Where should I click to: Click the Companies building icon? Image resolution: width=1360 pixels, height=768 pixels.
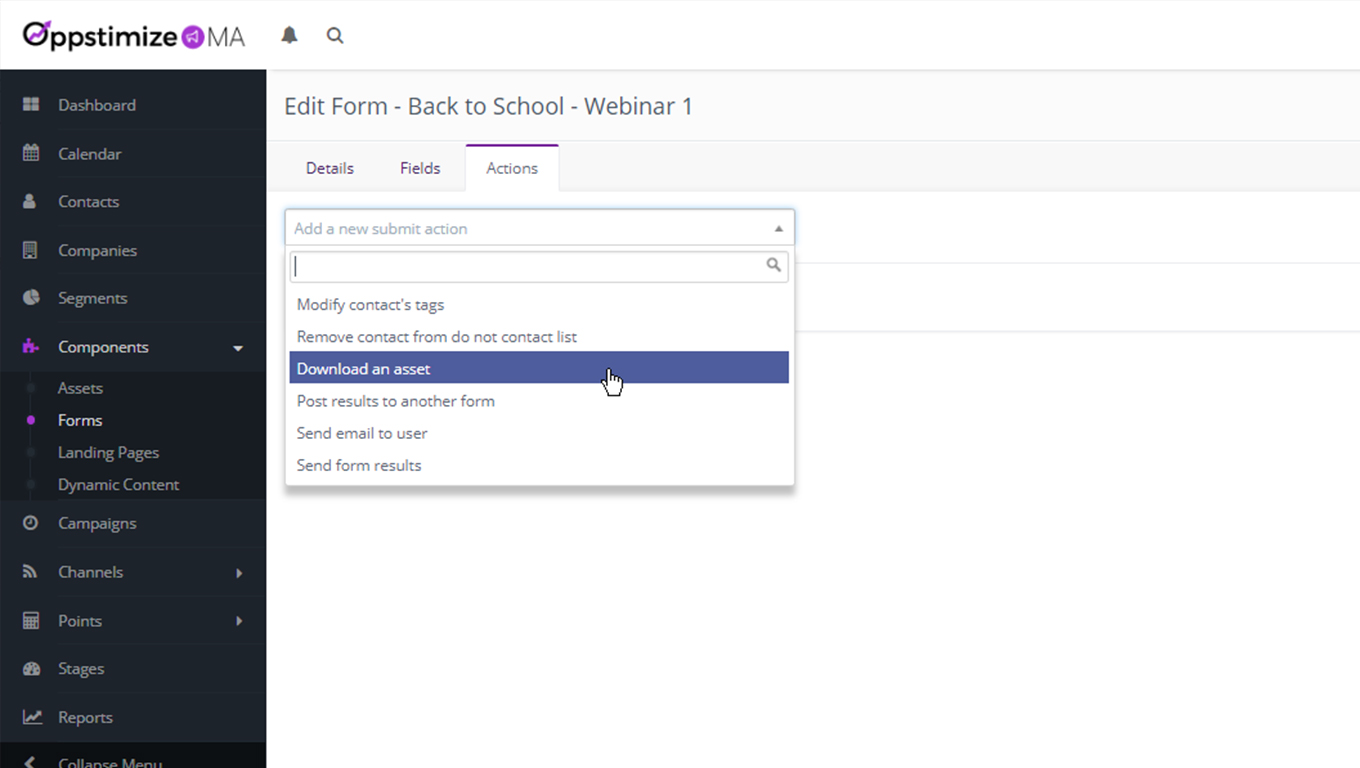30,250
